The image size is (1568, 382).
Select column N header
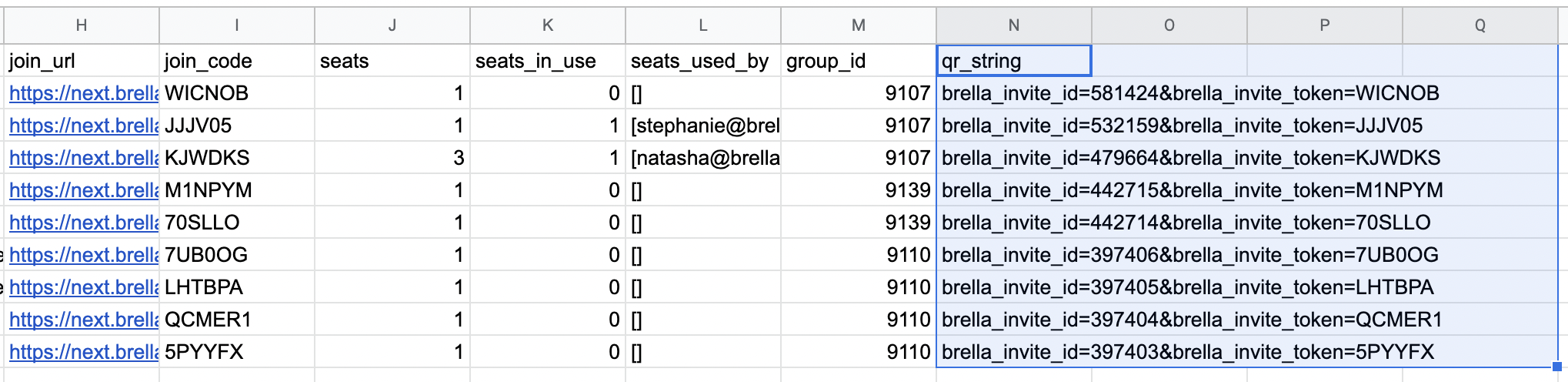[x=1014, y=25]
